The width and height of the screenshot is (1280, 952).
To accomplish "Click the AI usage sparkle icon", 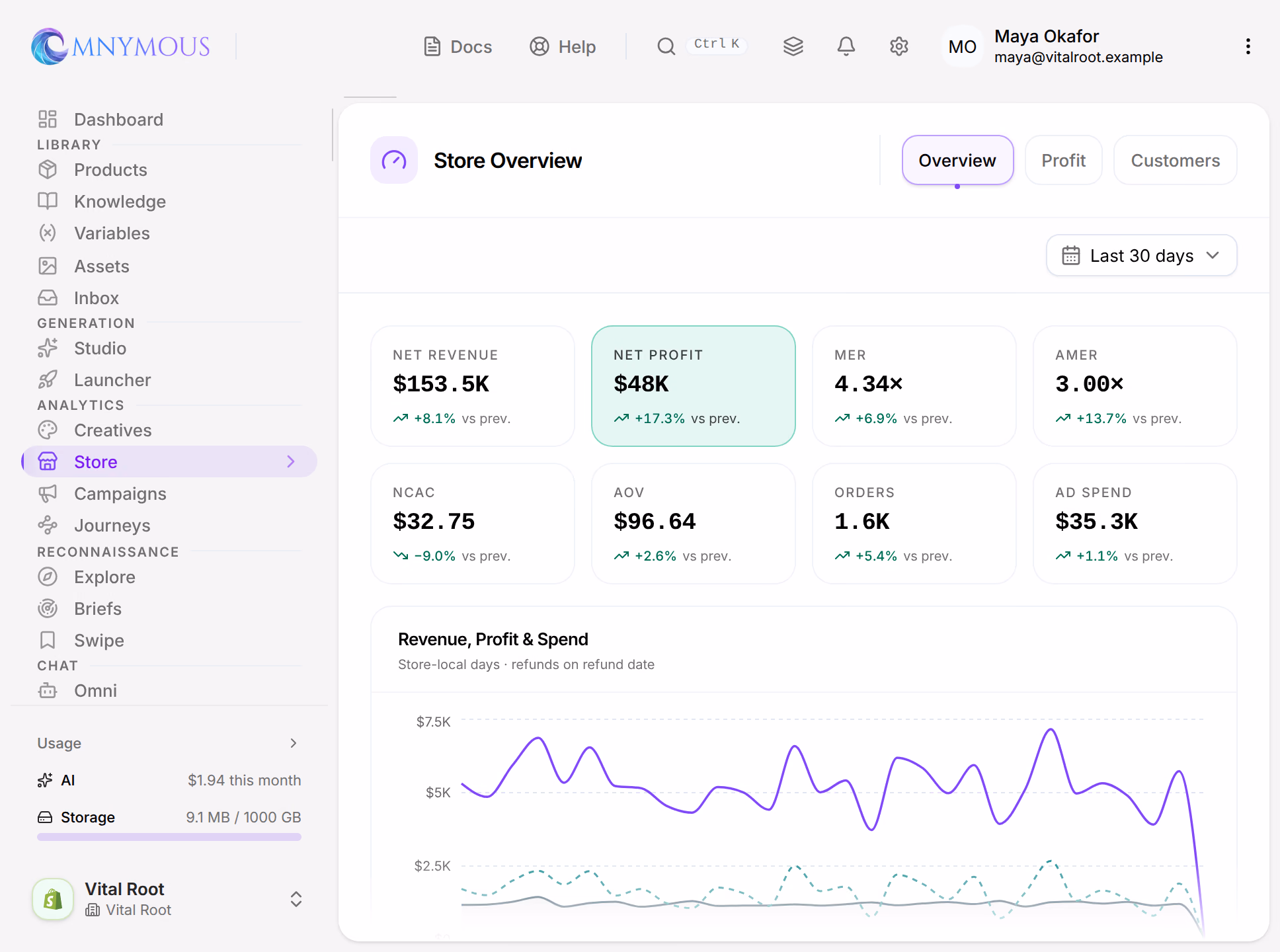I will 45,780.
